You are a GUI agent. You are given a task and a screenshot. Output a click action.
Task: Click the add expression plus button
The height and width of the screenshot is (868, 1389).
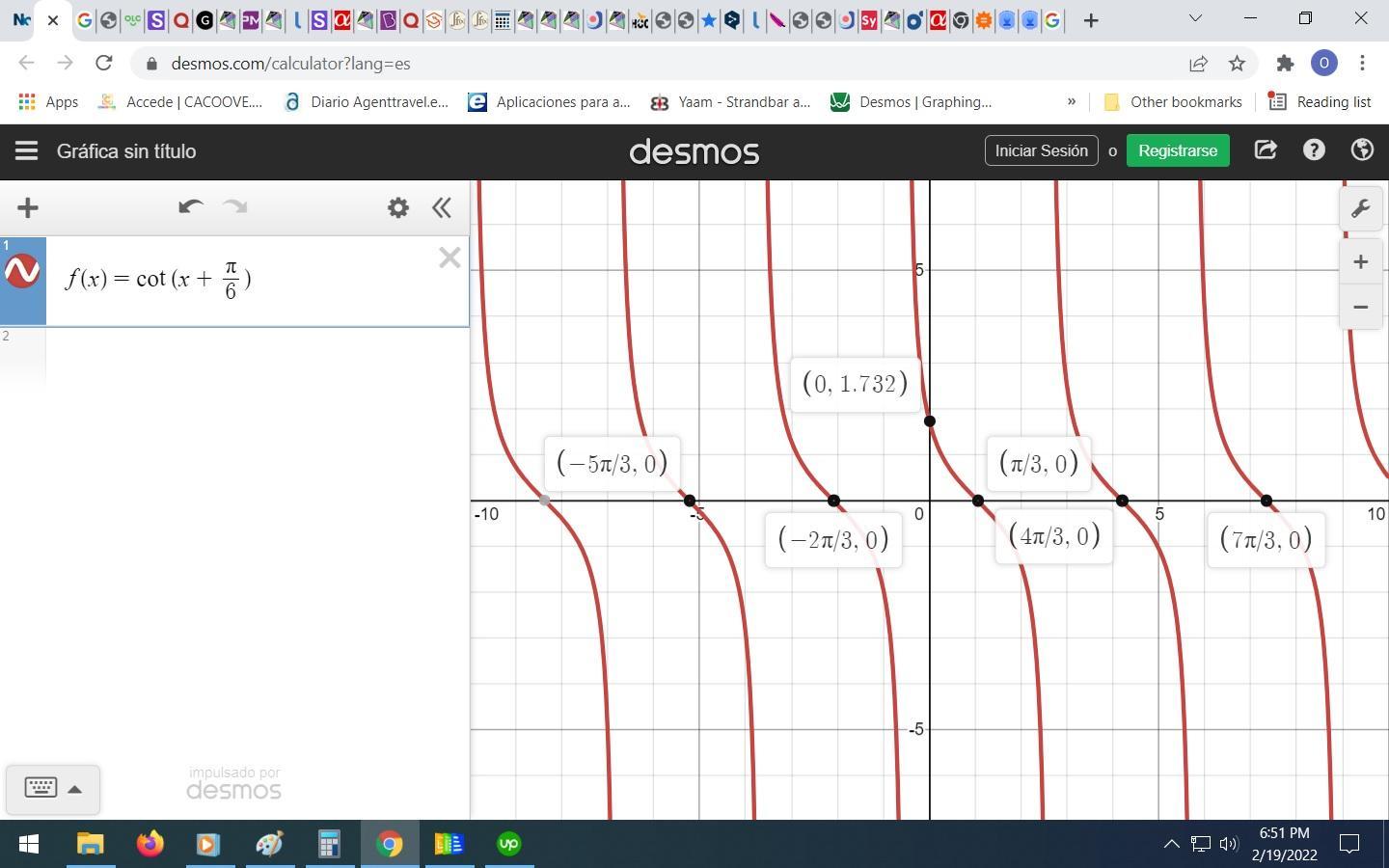click(28, 207)
